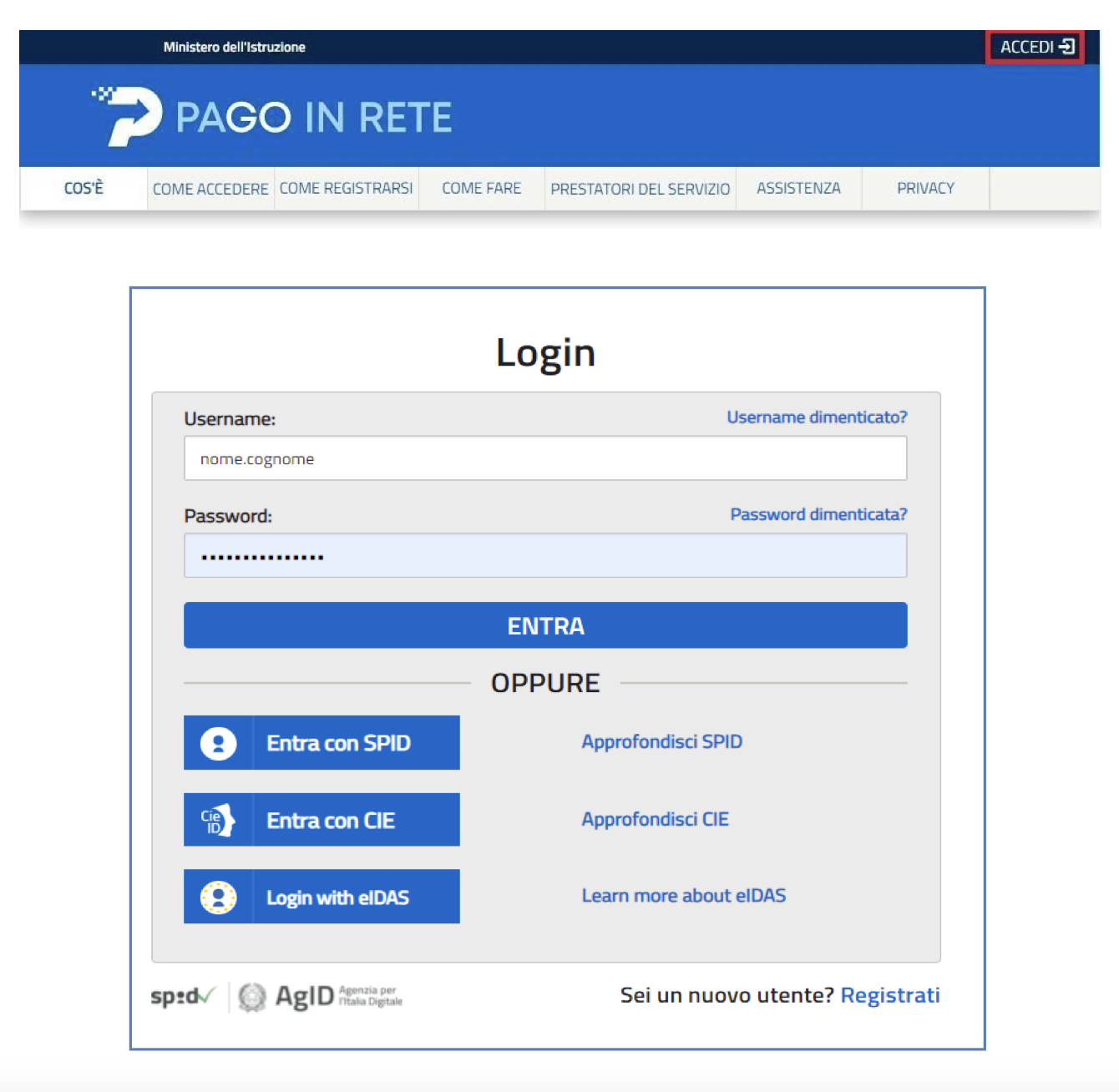Open the COME ACCEDERE menu item
The width and height of the screenshot is (1119, 1092).
click(x=210, y=189)
